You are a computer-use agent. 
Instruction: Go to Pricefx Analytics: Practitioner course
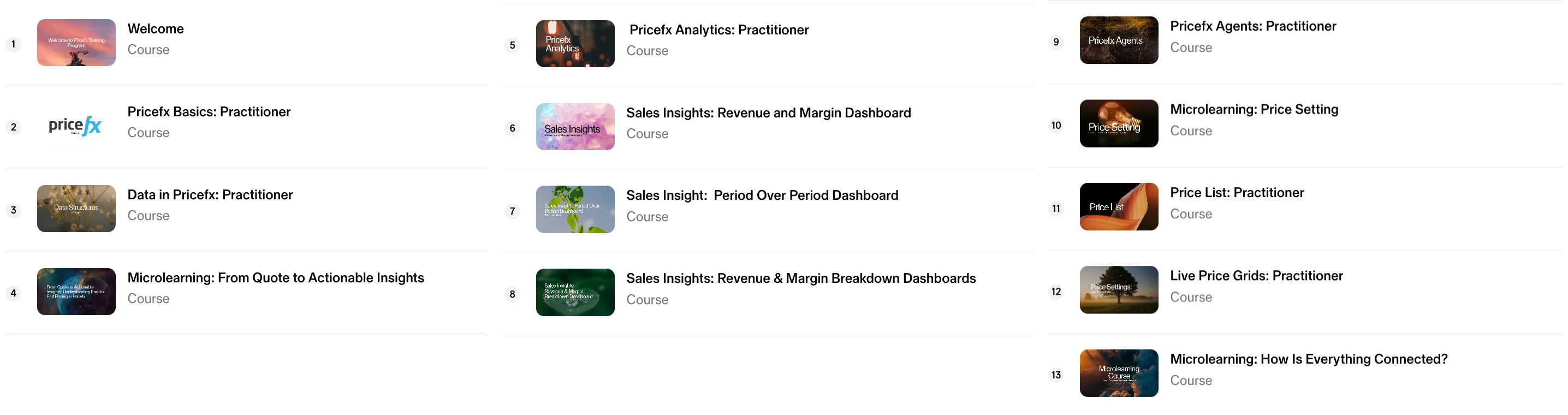(x=719, y=30)
